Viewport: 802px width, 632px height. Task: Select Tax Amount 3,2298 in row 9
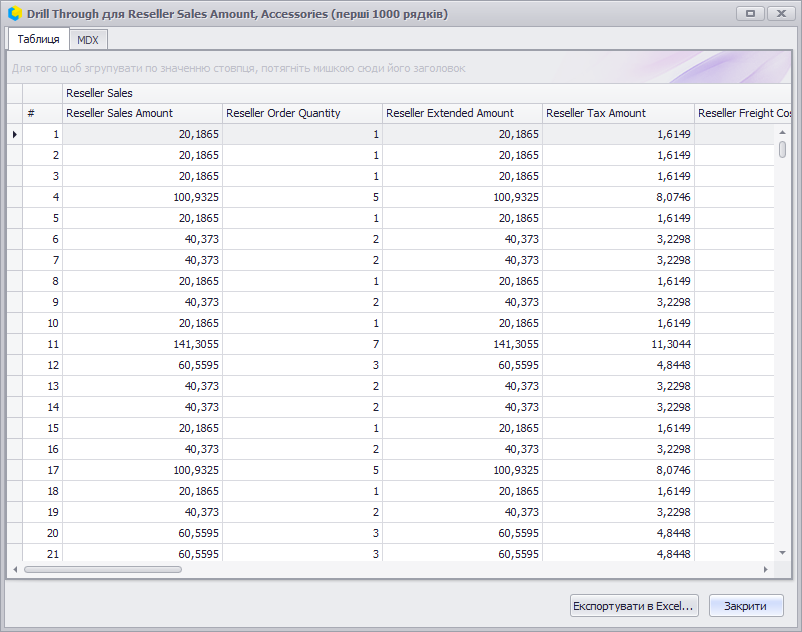(x=618, y=302)
